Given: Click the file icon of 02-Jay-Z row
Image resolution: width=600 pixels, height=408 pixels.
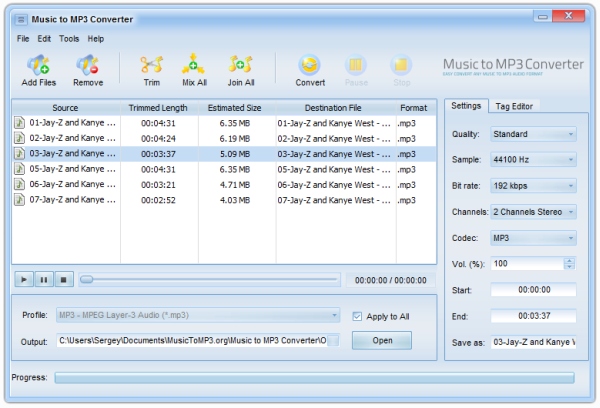Looking at the screenshot, I should coord(19,138).
